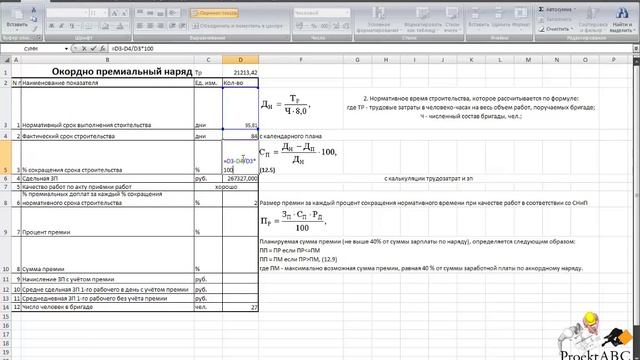640x360 pixels.
Task: Open the text orientation button
Action: 173,13
